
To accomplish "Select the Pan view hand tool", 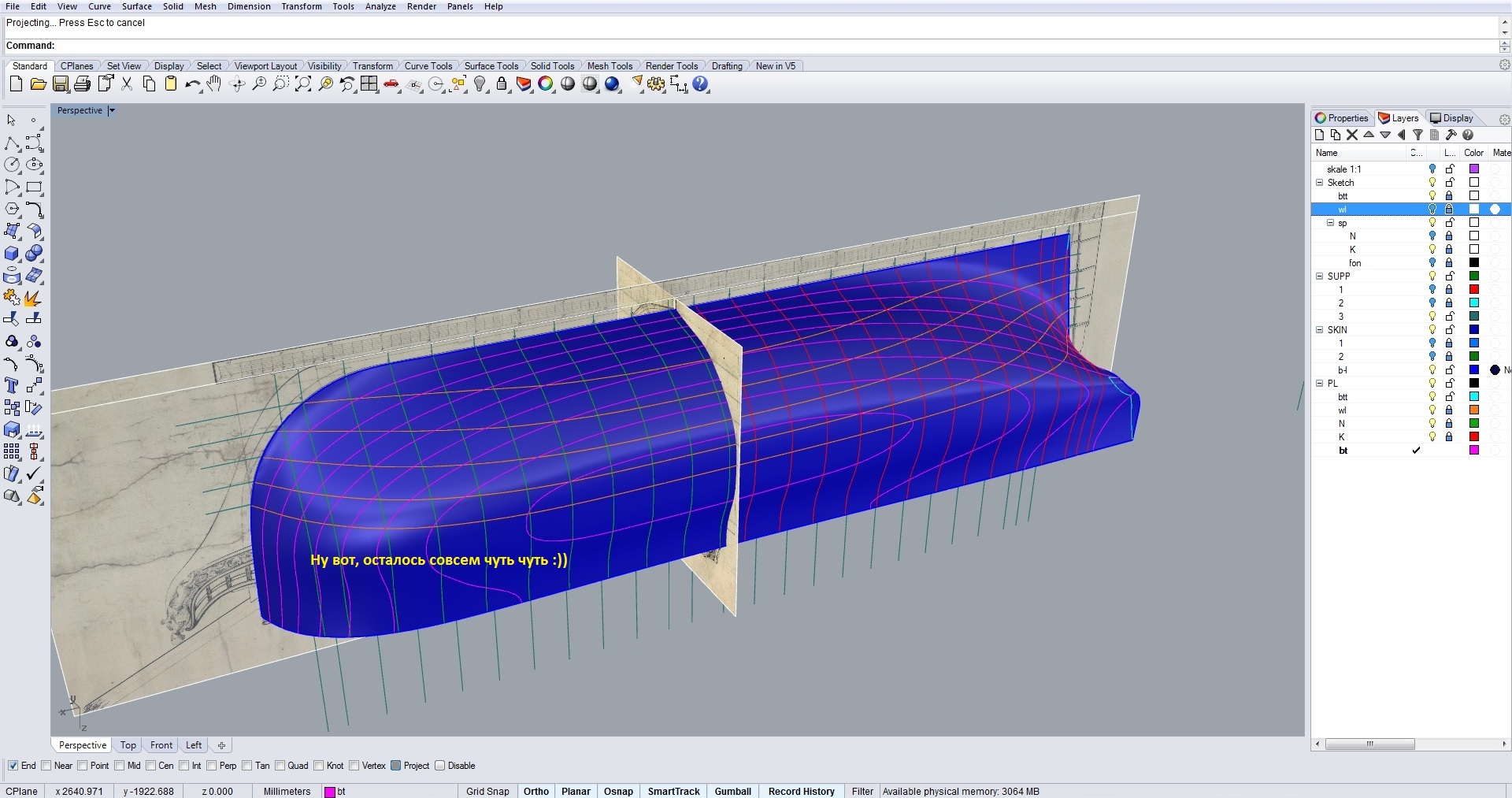I will coord(214,84).
